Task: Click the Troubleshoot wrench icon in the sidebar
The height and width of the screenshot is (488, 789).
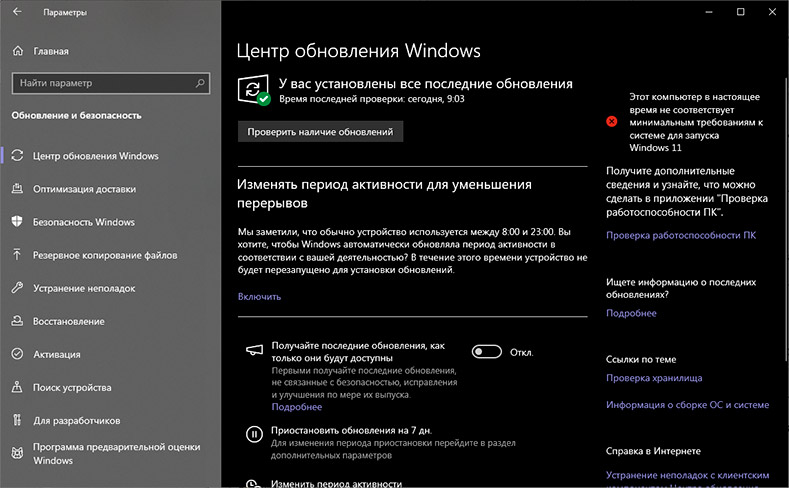Action: tap(17, 288)
